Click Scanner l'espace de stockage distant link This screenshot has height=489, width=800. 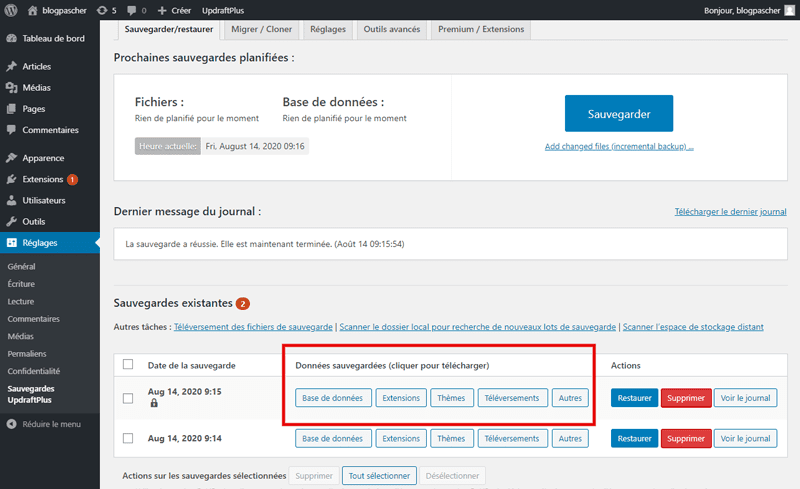pyautogui.click(x=693, y=327)
